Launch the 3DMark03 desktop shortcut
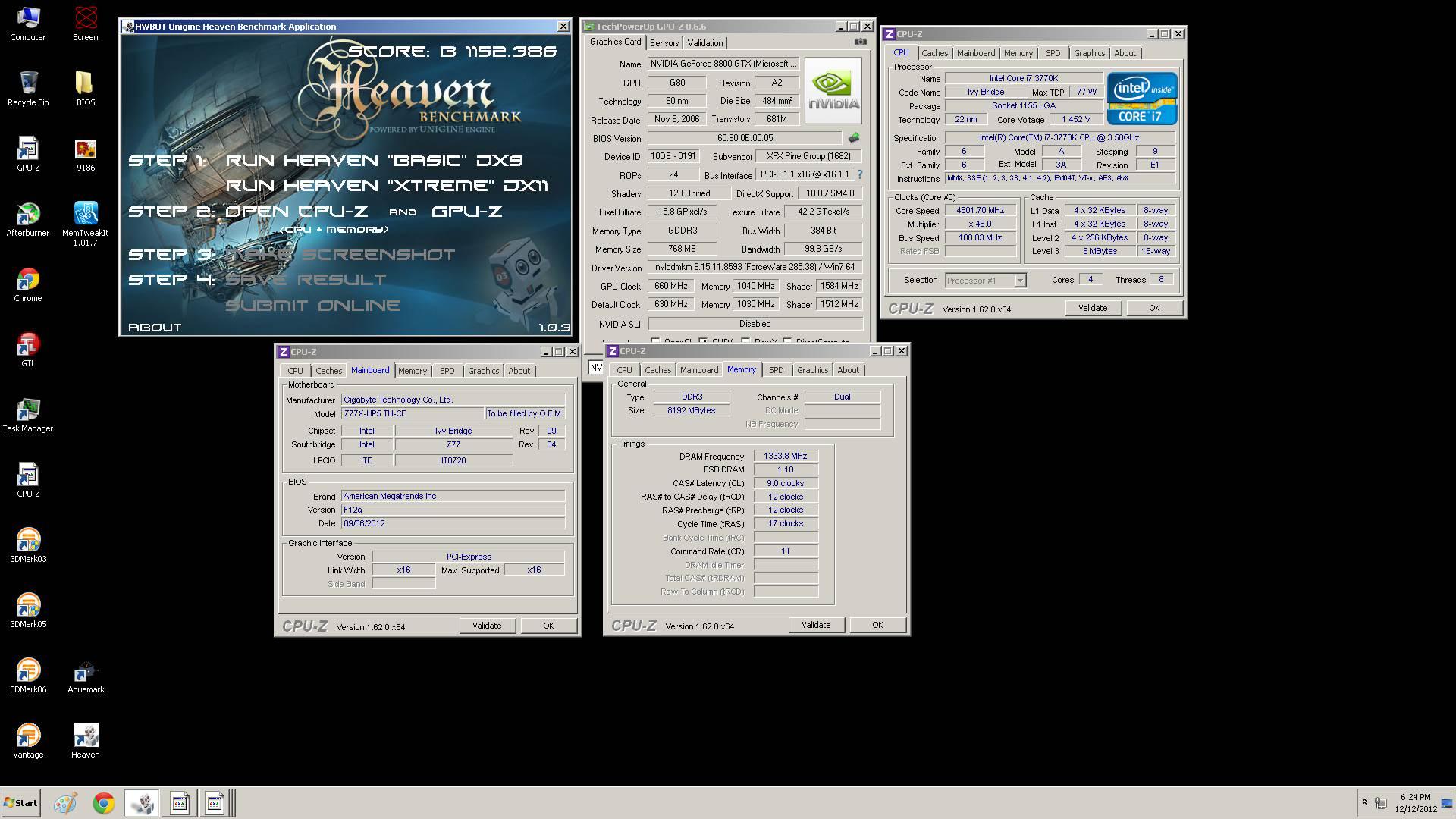The image size is (1456, 819). click(x=27, y=545)
